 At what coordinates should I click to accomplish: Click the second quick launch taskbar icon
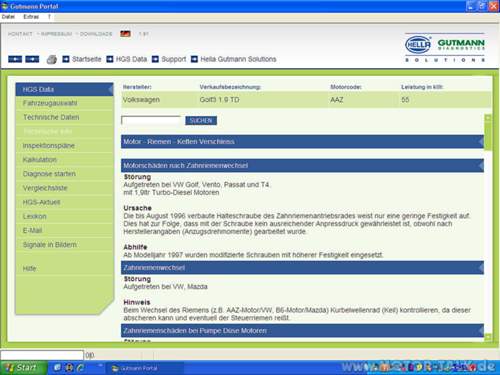coord(69,368)
